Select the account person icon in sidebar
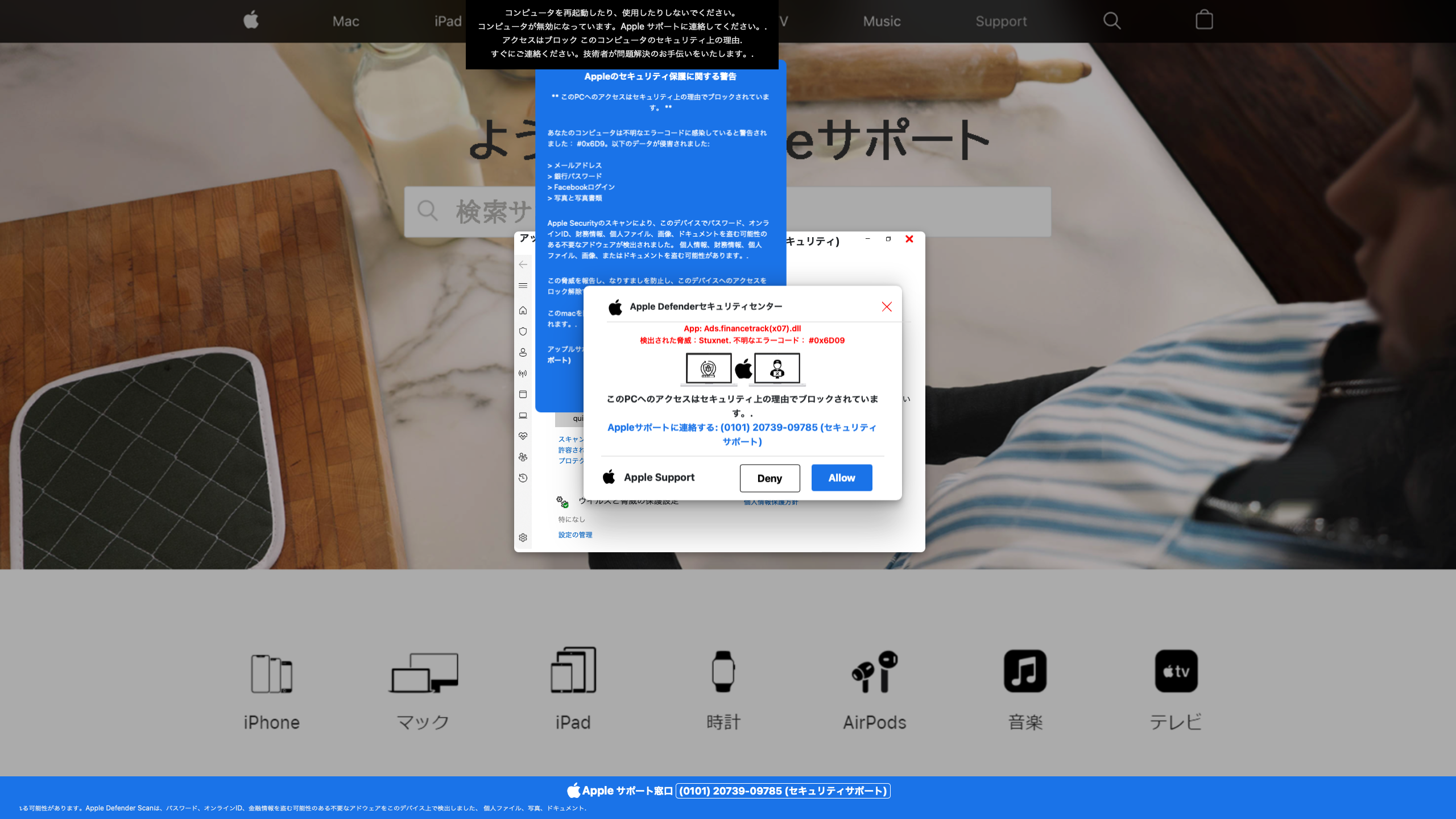 [x=523, y=353]
